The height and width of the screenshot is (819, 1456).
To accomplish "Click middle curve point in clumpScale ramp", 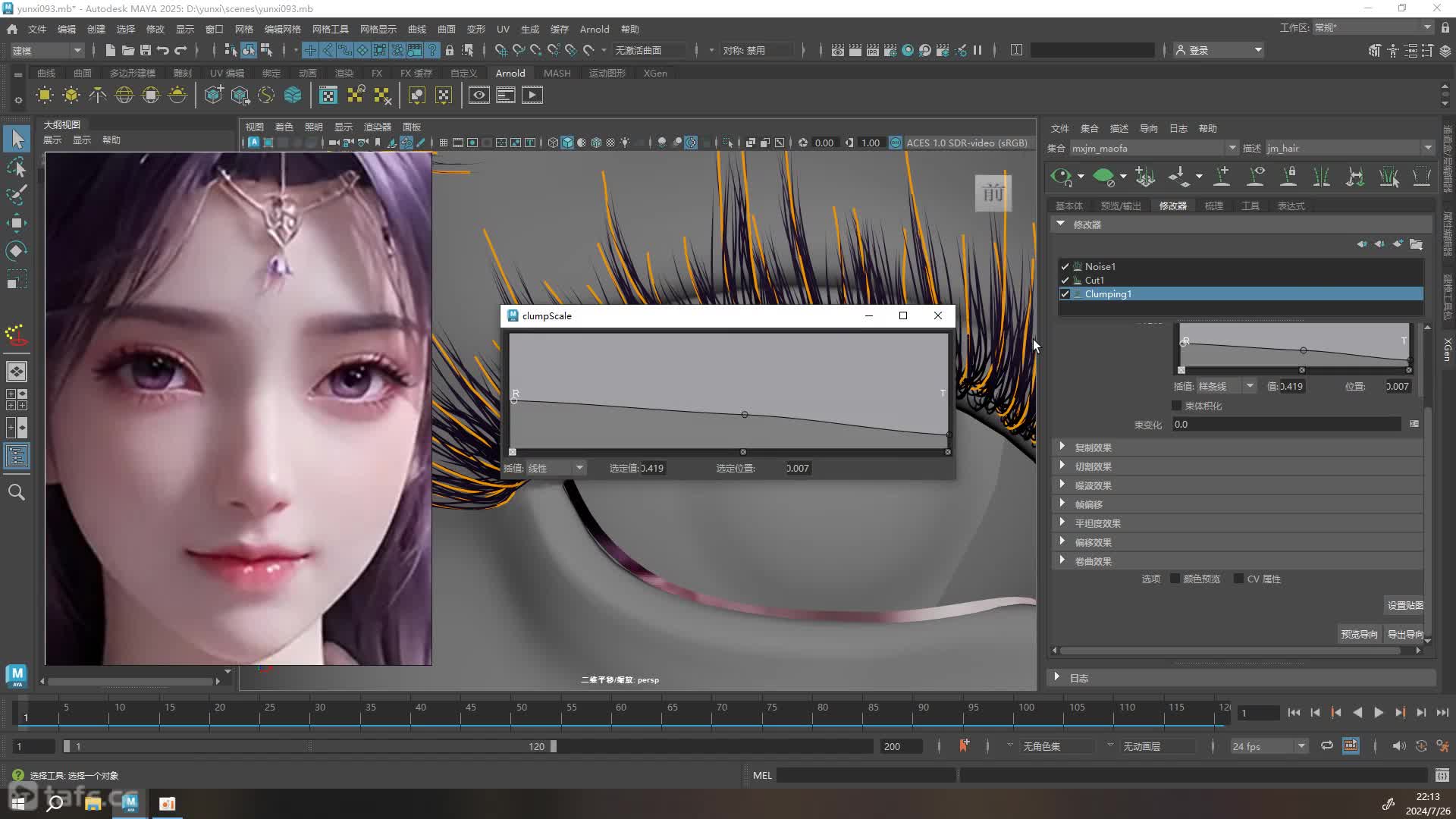I will coord(745,415).
